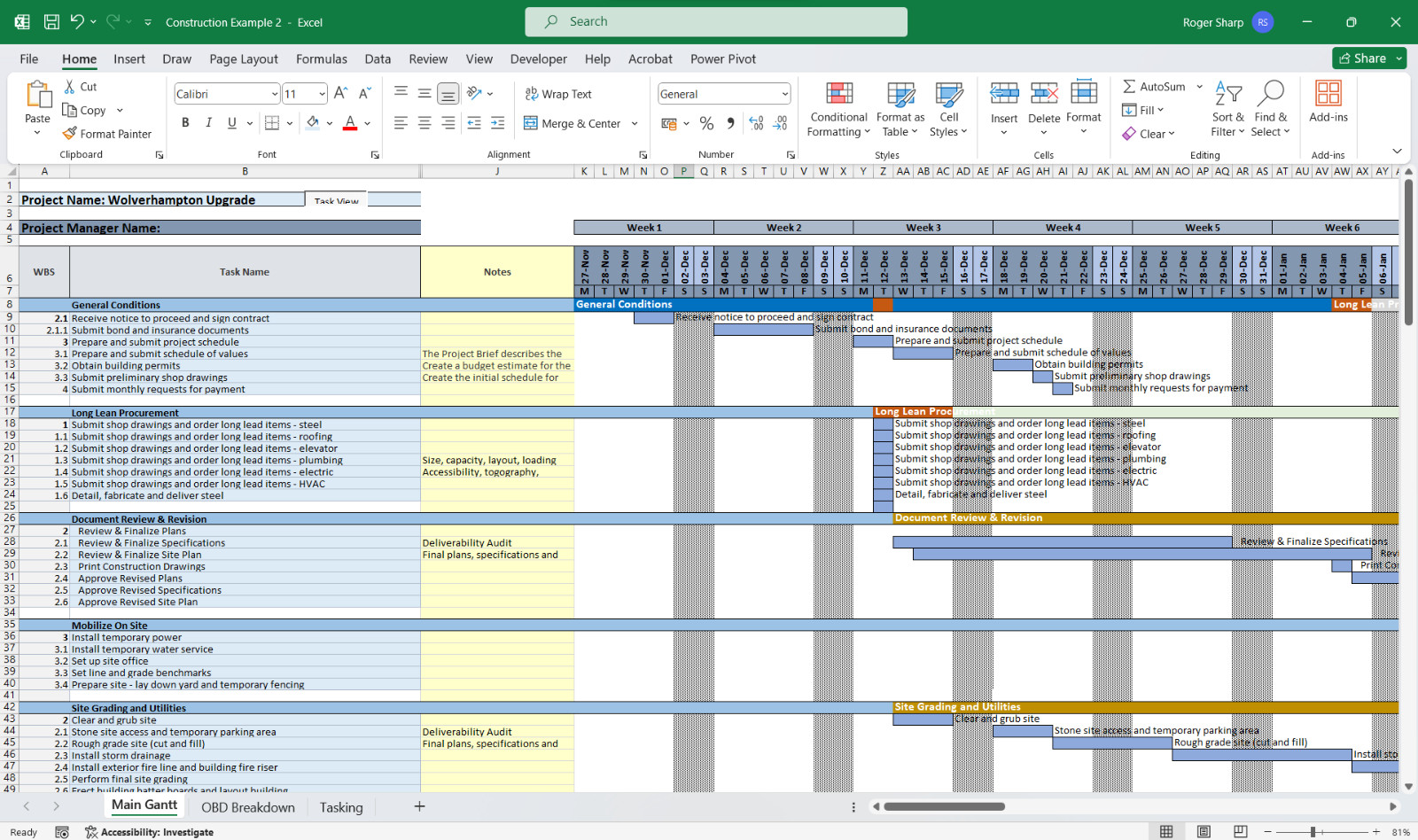Open Format as Table gallery

tap(900, 109)
